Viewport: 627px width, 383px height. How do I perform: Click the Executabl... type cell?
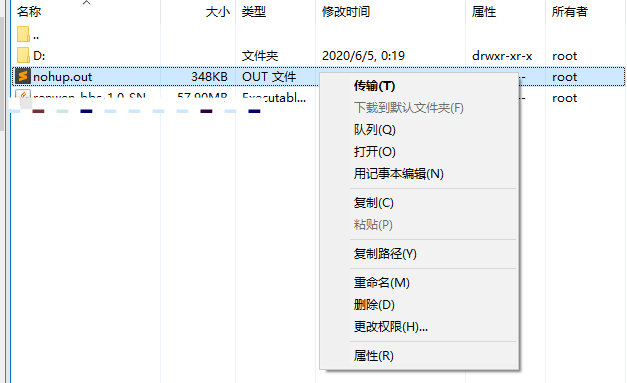(274, 97)
